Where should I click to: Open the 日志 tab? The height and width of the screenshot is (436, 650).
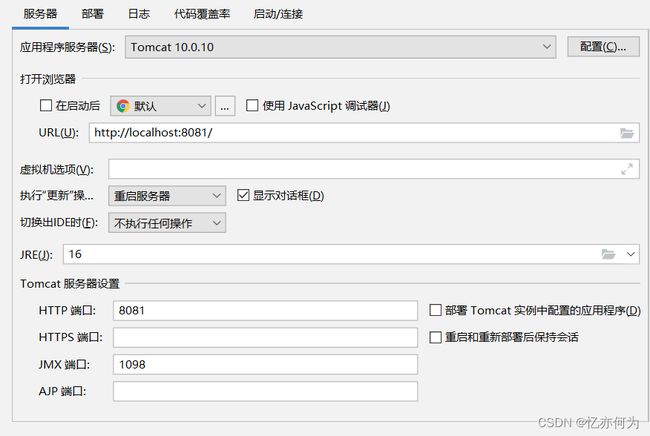pyautogui.click(x=138, y=14)
